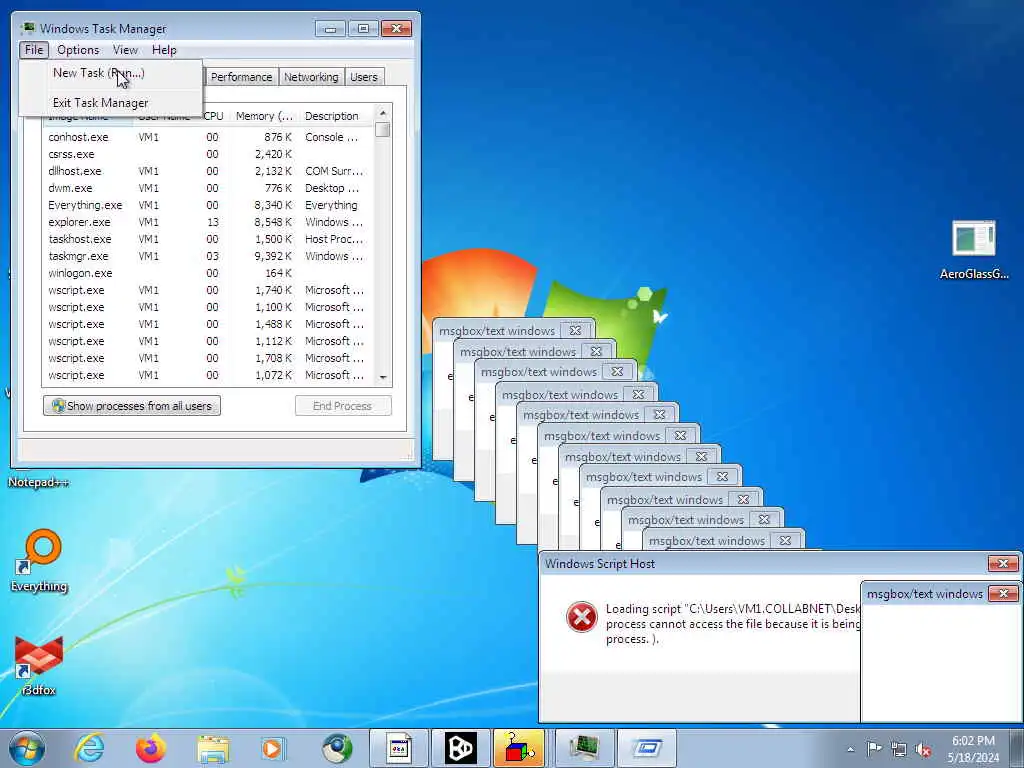Click the End Process button
This screenshot has width=1024, height=768.
click(343, 406)
